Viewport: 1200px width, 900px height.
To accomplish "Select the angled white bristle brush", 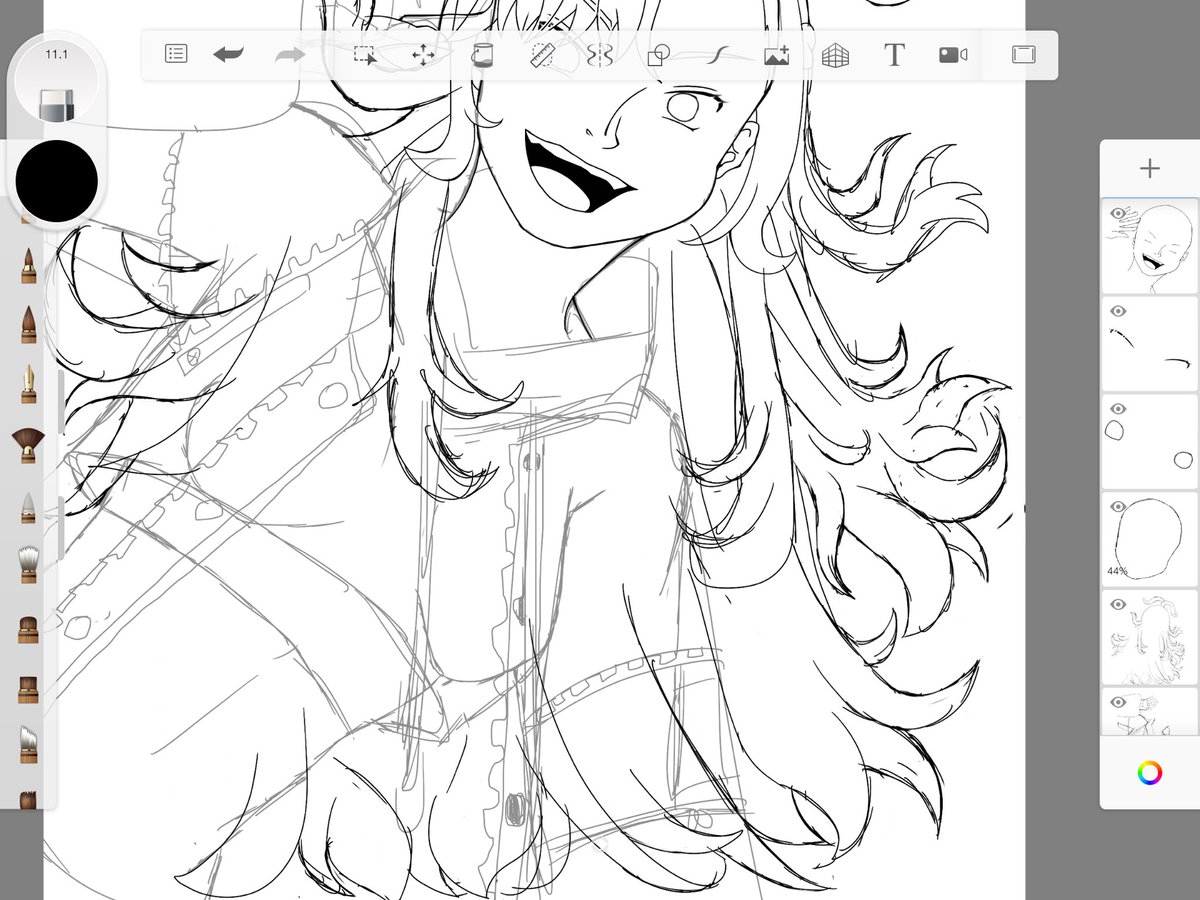I will point(29,745).
